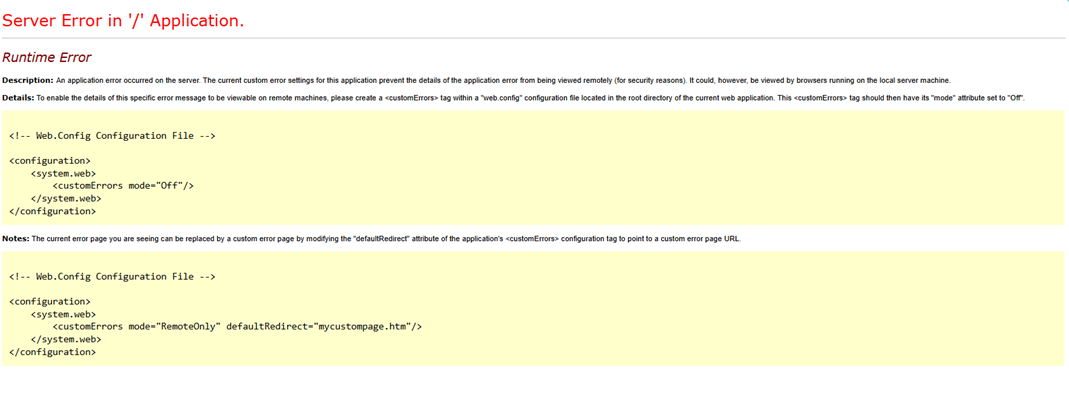Click the Web.Config comment in second code block
Image resolution: width=1069 pixels, height=413 pixels.
(x=112, y=277)
